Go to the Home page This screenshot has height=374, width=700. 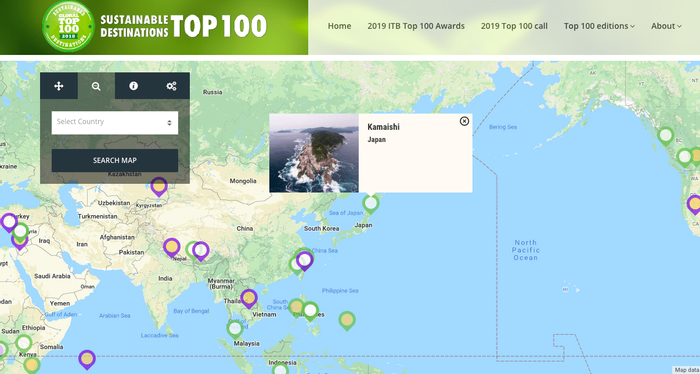[339, 26]
